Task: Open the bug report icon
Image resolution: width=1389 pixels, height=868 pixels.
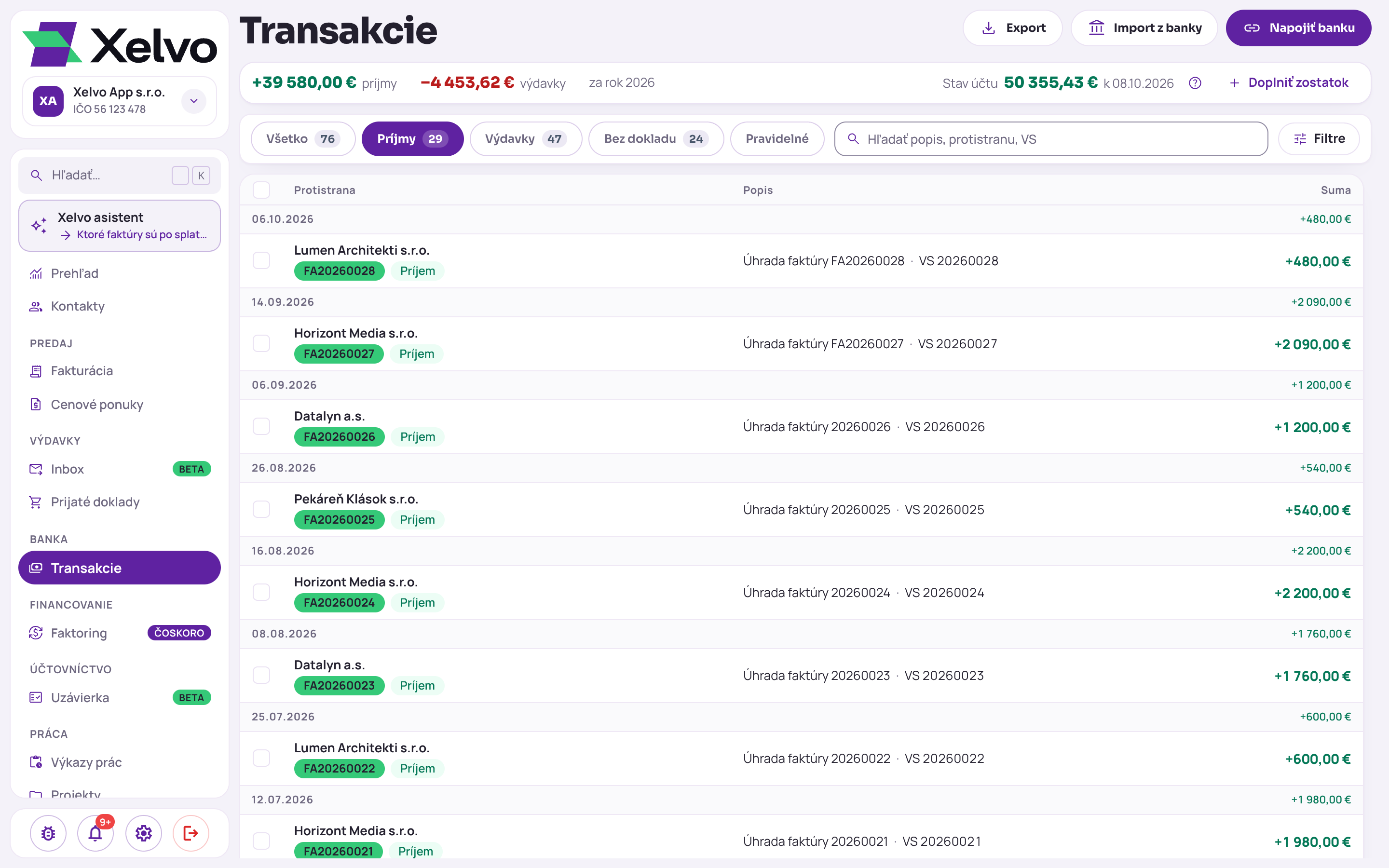Action: 48,833
